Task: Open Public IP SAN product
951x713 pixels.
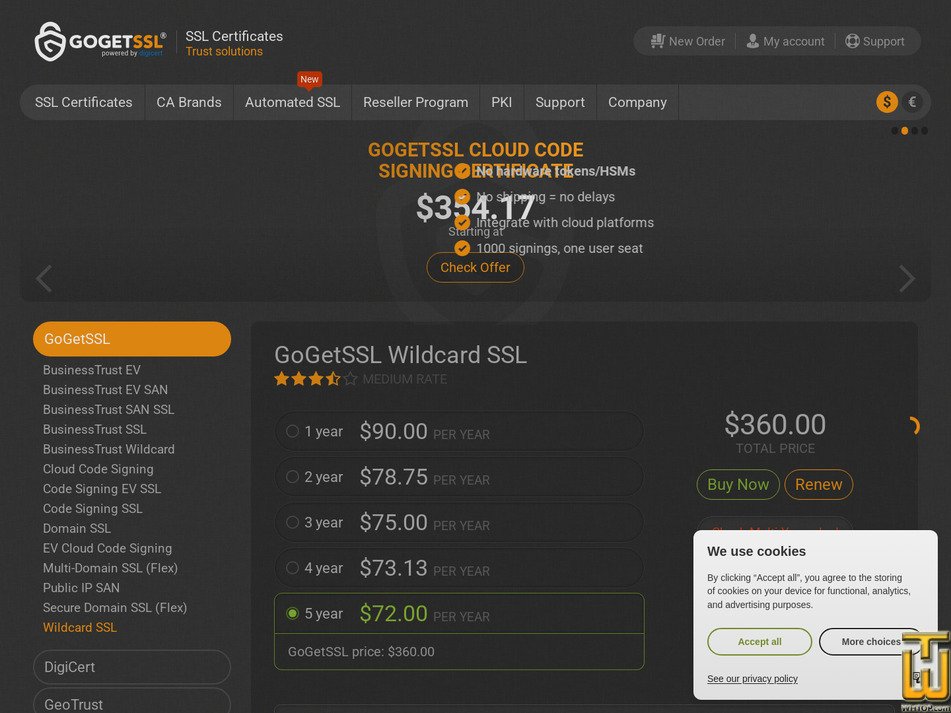Action: tap(81, 588)
